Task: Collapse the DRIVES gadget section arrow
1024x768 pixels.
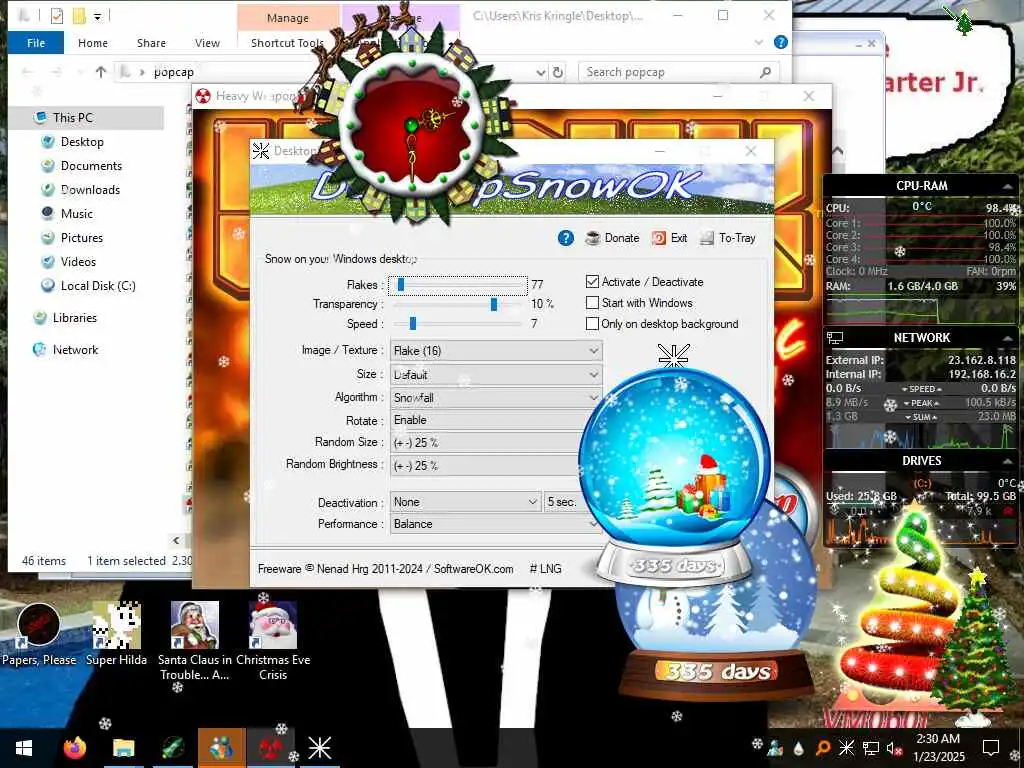Action: (1007, 460)
